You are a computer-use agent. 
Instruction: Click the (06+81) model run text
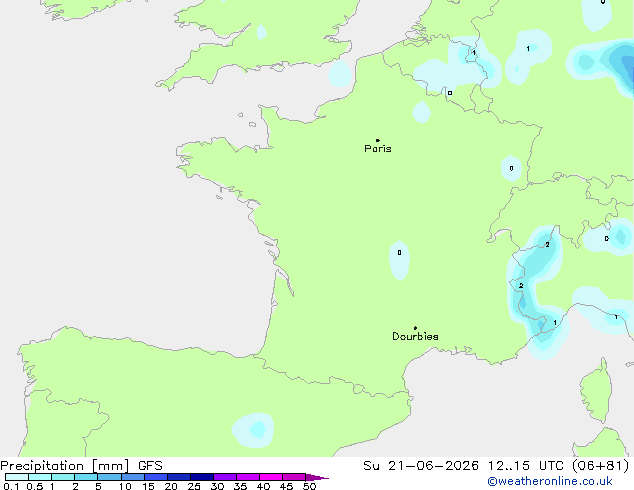click(x=601, y=466)
